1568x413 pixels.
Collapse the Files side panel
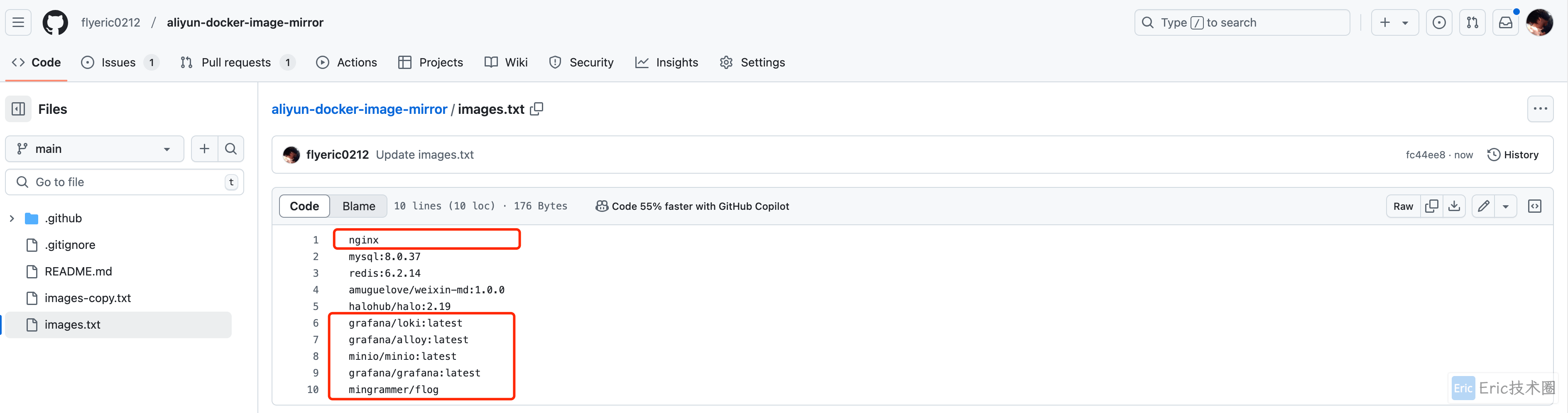point(18,109)
